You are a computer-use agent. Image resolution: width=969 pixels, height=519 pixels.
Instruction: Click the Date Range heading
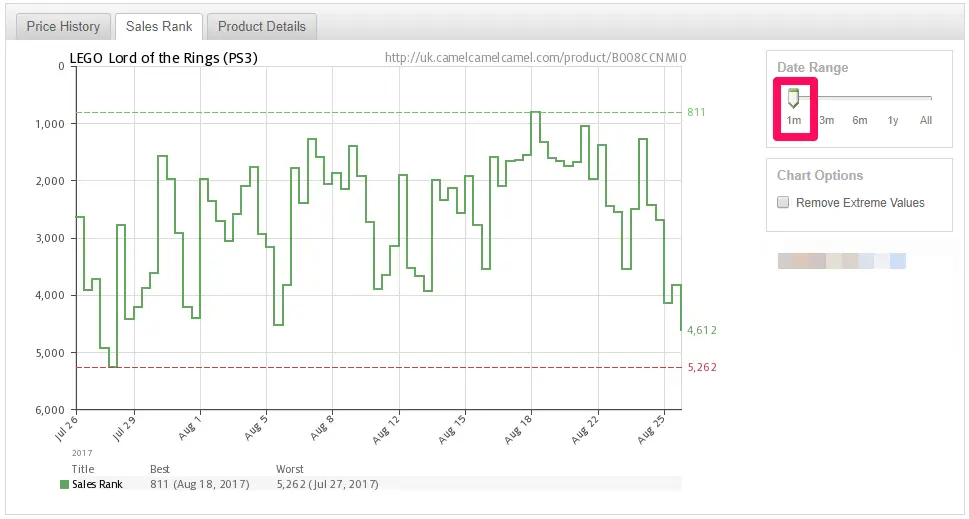(x=813, y=67)
